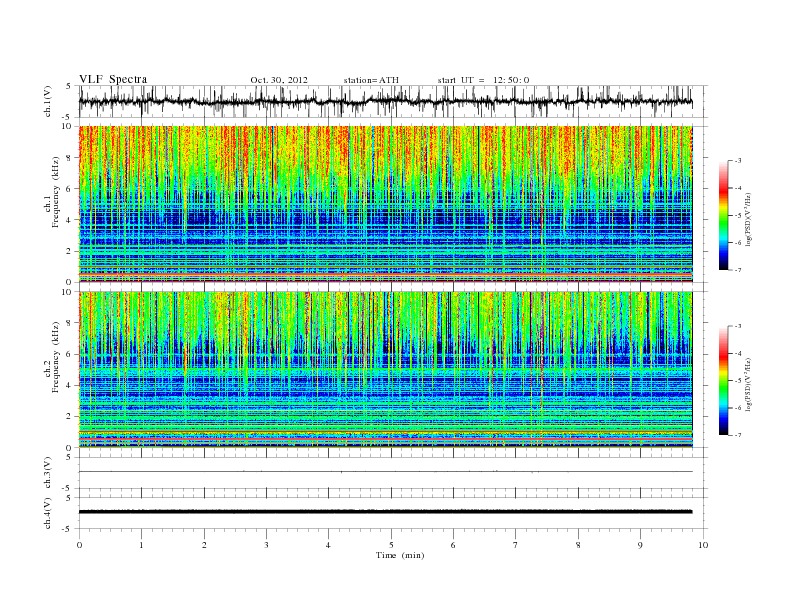The width and height of the screenshot is (792, 612).
Task: Click the "6" kHz tick on the ch.2 frequency axis
Action: [x=70, y=354]
